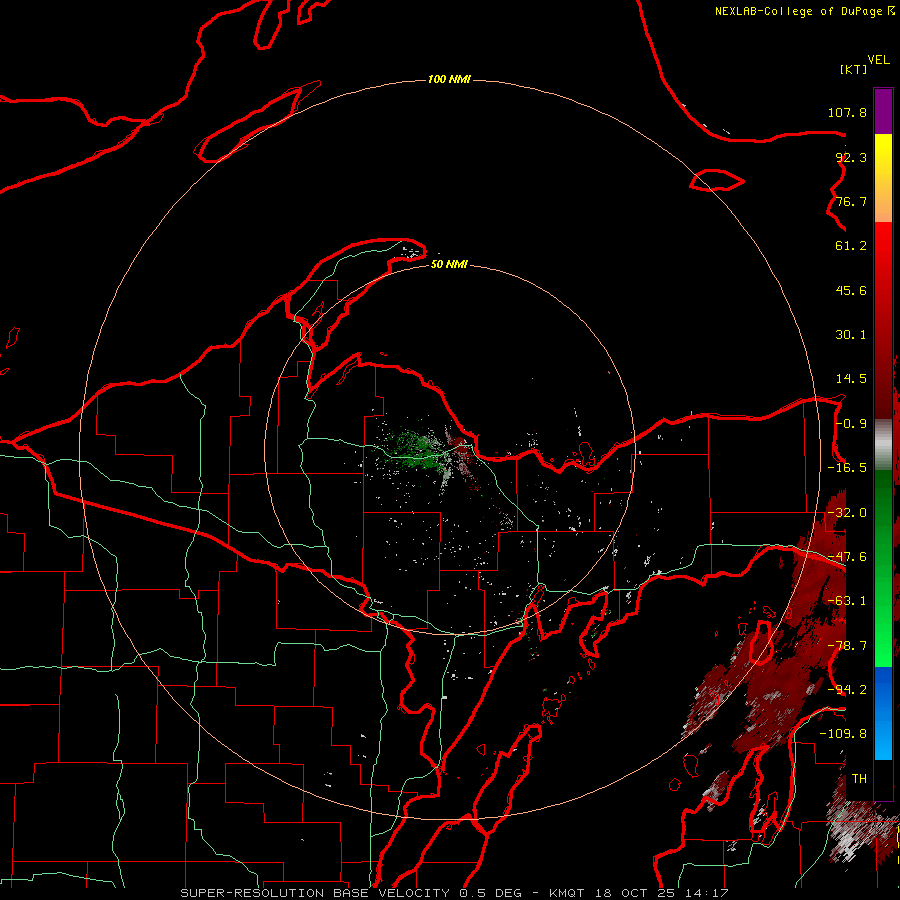Click the -32.0 velocity scale value
Screen dimensions: 900x900
pyautogui.click(x=847, y=513)
